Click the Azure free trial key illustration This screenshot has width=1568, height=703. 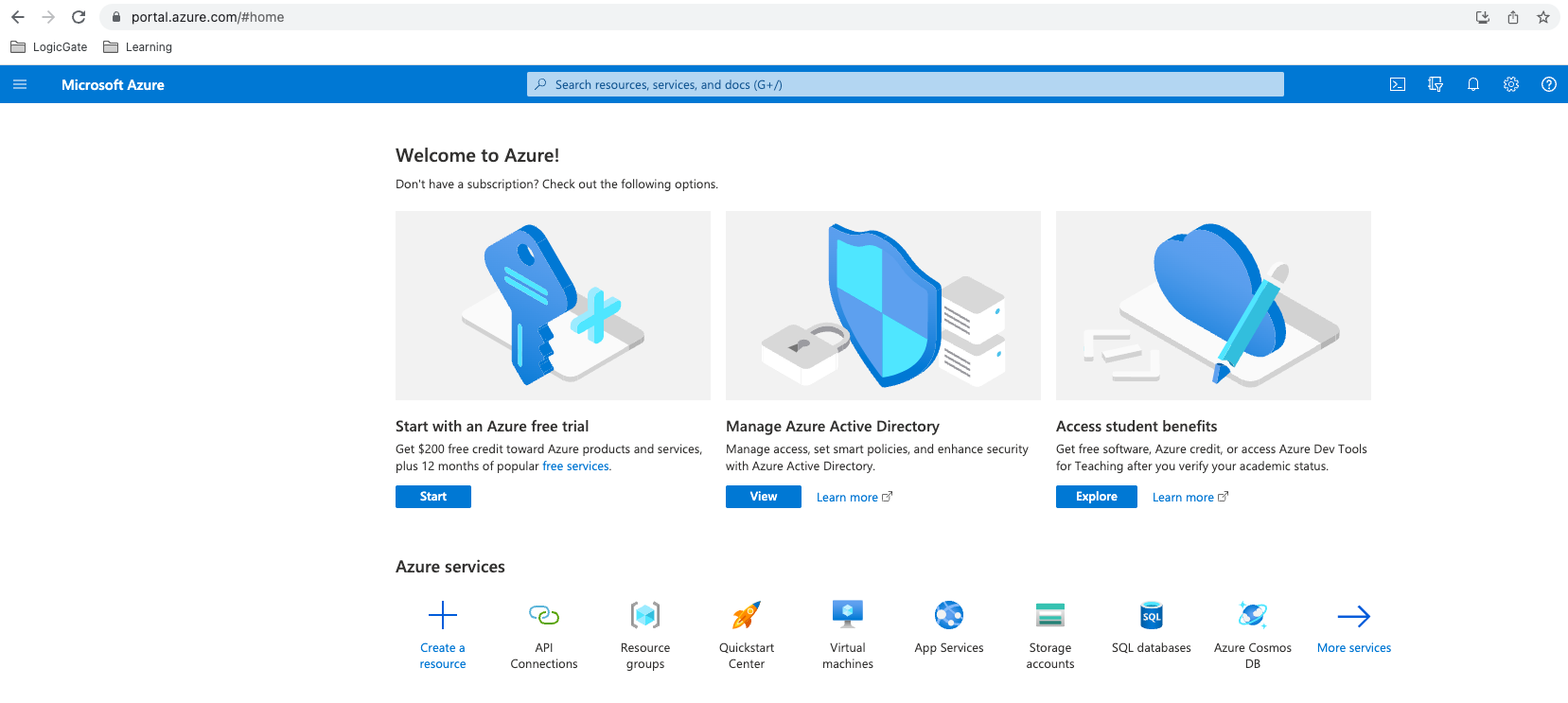[x=553, y=306]
